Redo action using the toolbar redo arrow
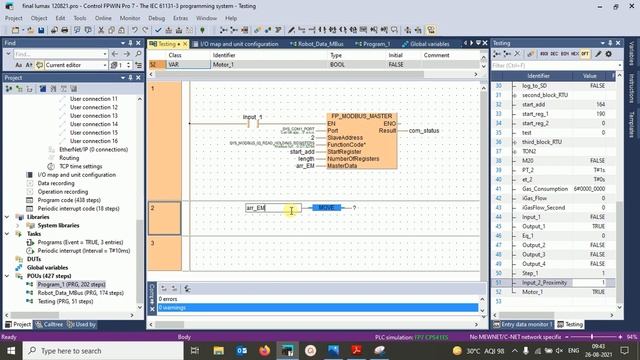Image resolution: width=640 pixels, height=360 pixels. click(x=145, y=30)
